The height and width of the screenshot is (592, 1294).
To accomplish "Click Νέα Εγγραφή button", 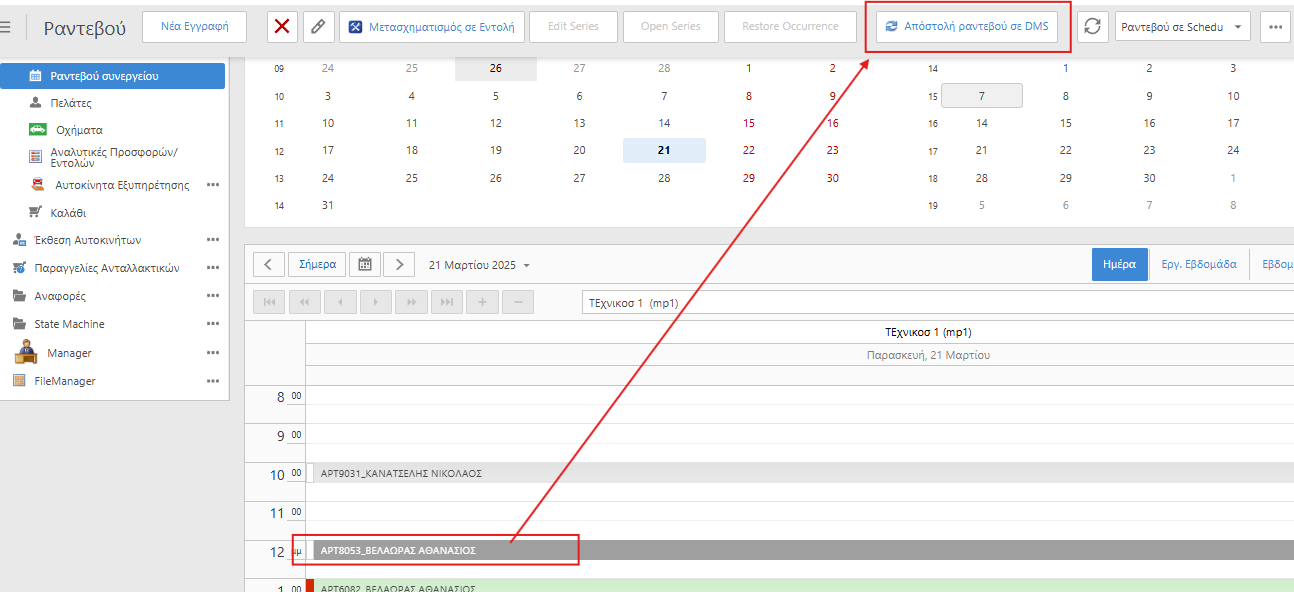I will pyautogui.click(x=195, y=27).
